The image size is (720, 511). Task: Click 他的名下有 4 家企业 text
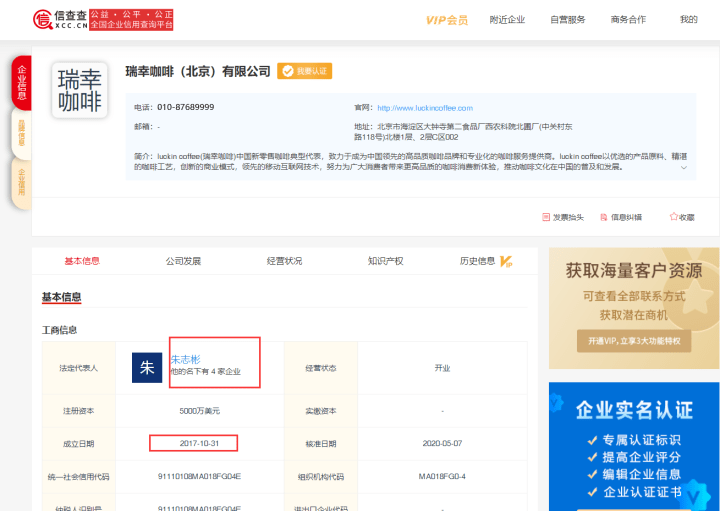(206, 371)
